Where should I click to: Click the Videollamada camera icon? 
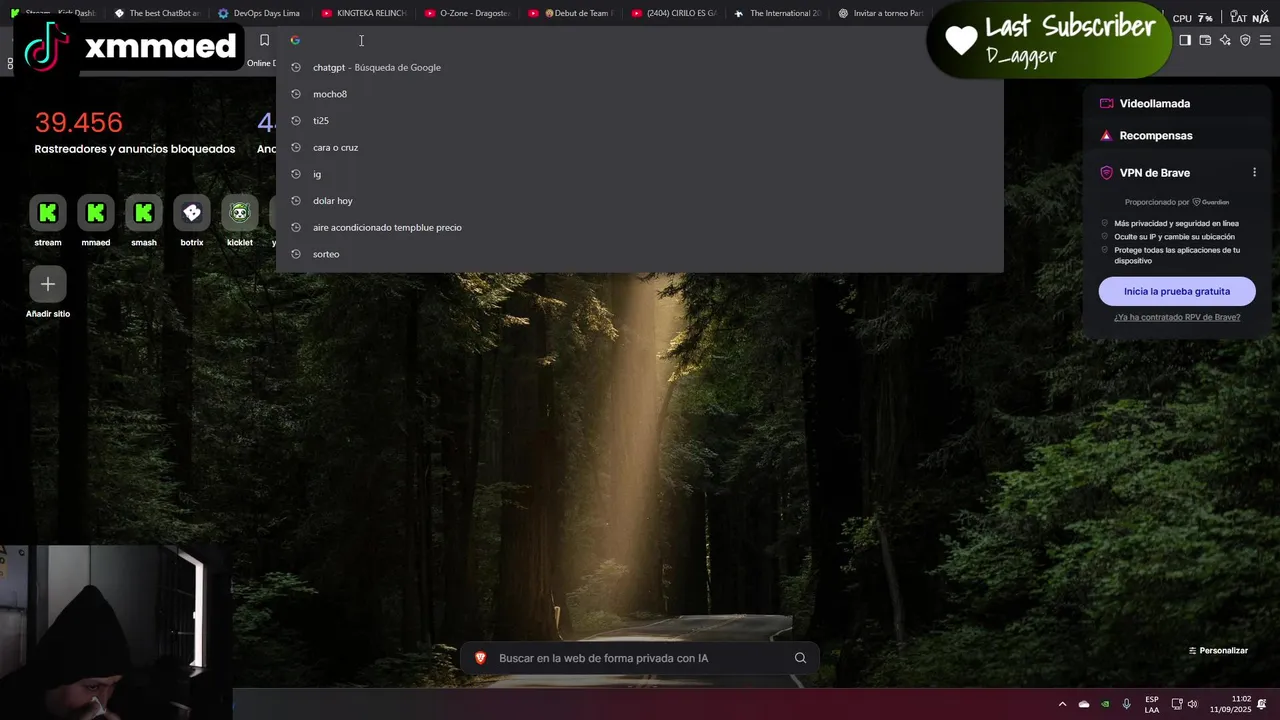point(1106,103)
